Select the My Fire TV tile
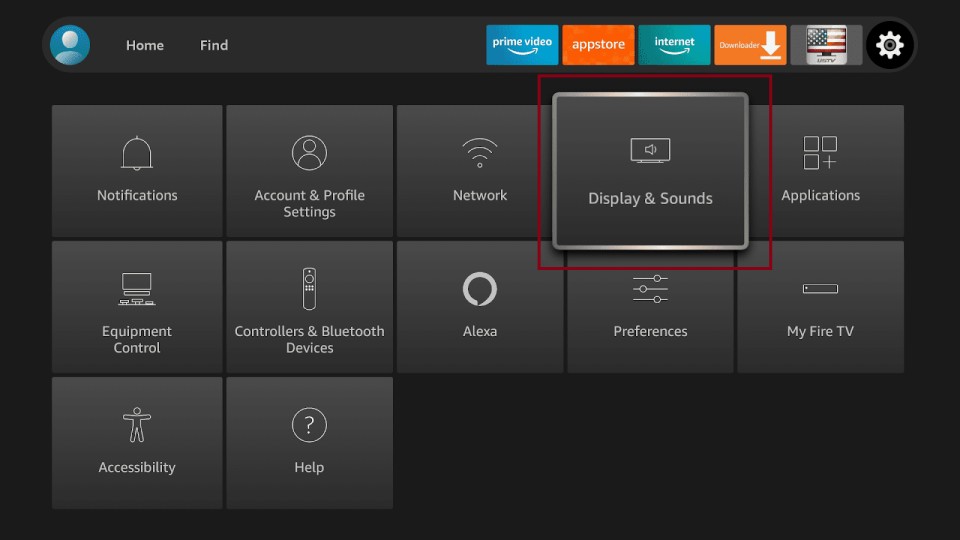 coord(821,307)
